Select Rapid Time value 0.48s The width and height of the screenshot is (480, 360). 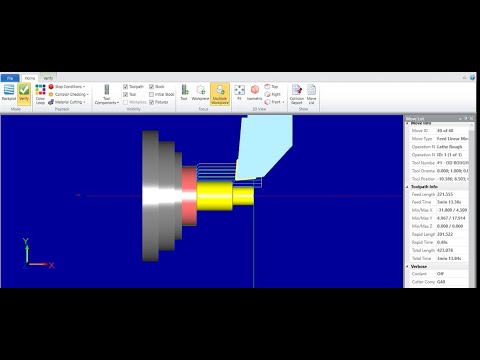click(442, 242)
